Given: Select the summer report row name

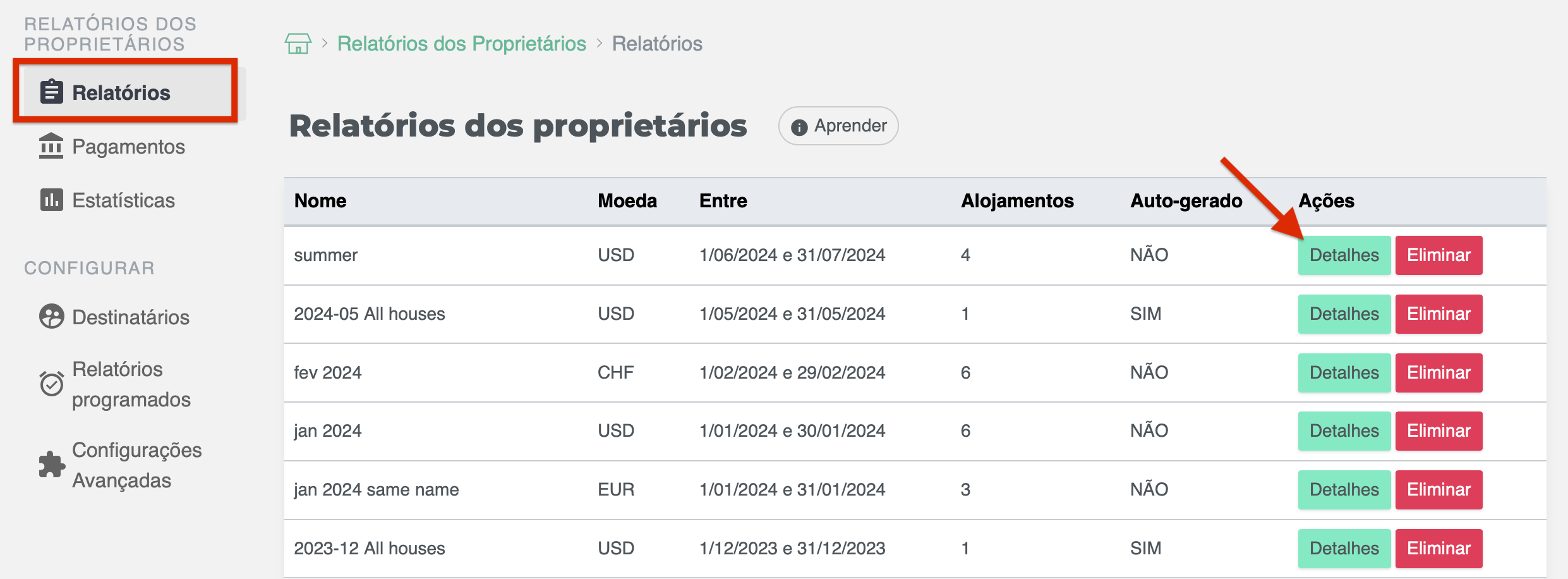Looking at the screenshot, I should pos(326,255).
